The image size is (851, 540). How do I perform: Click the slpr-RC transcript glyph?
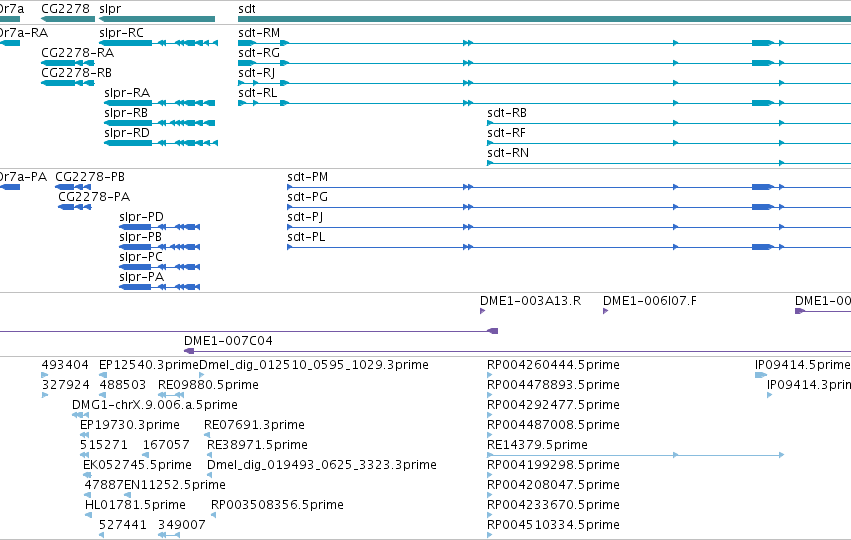click(x=158, y=43)
